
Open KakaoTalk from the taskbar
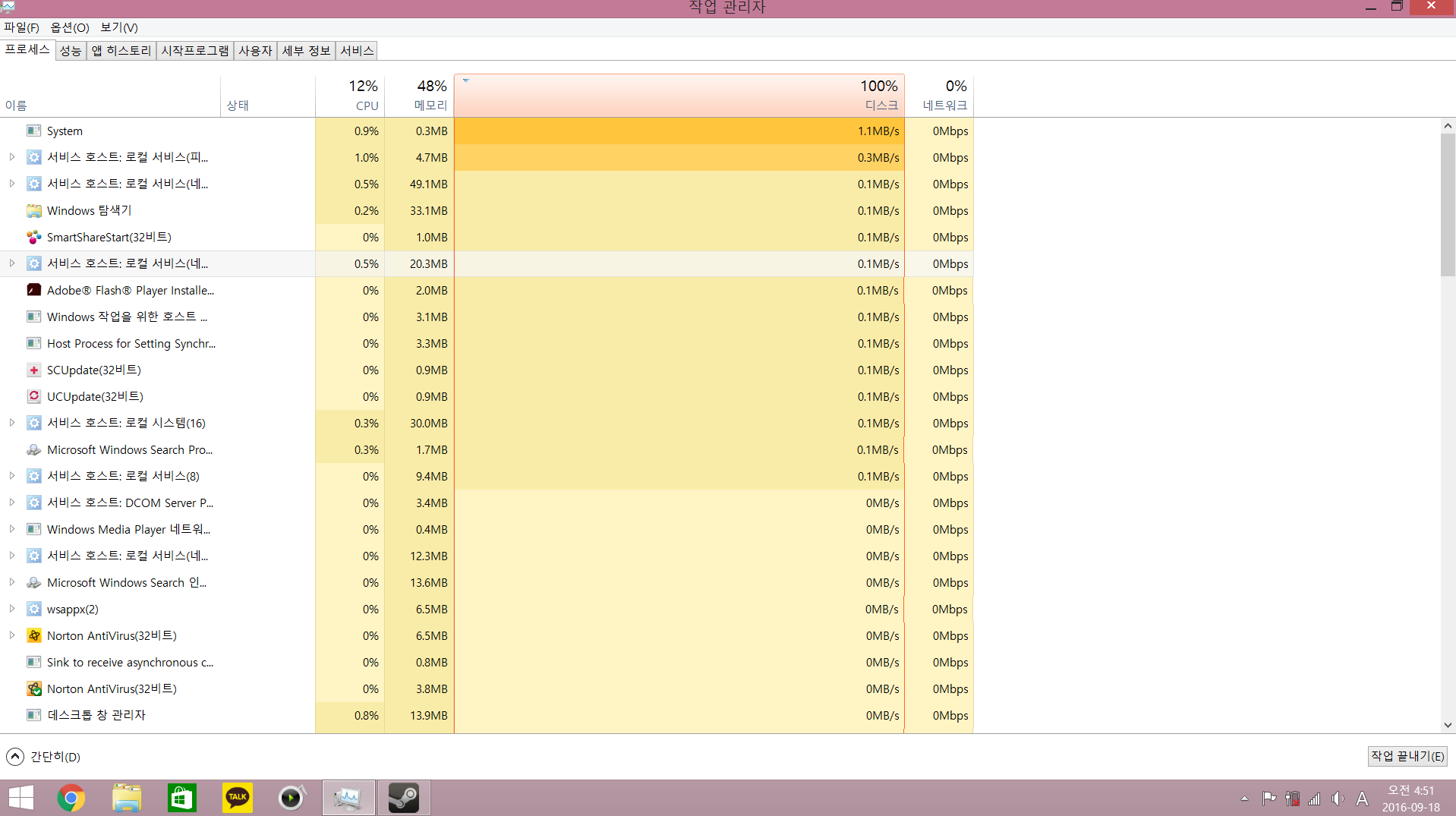[x=237, y=798]
